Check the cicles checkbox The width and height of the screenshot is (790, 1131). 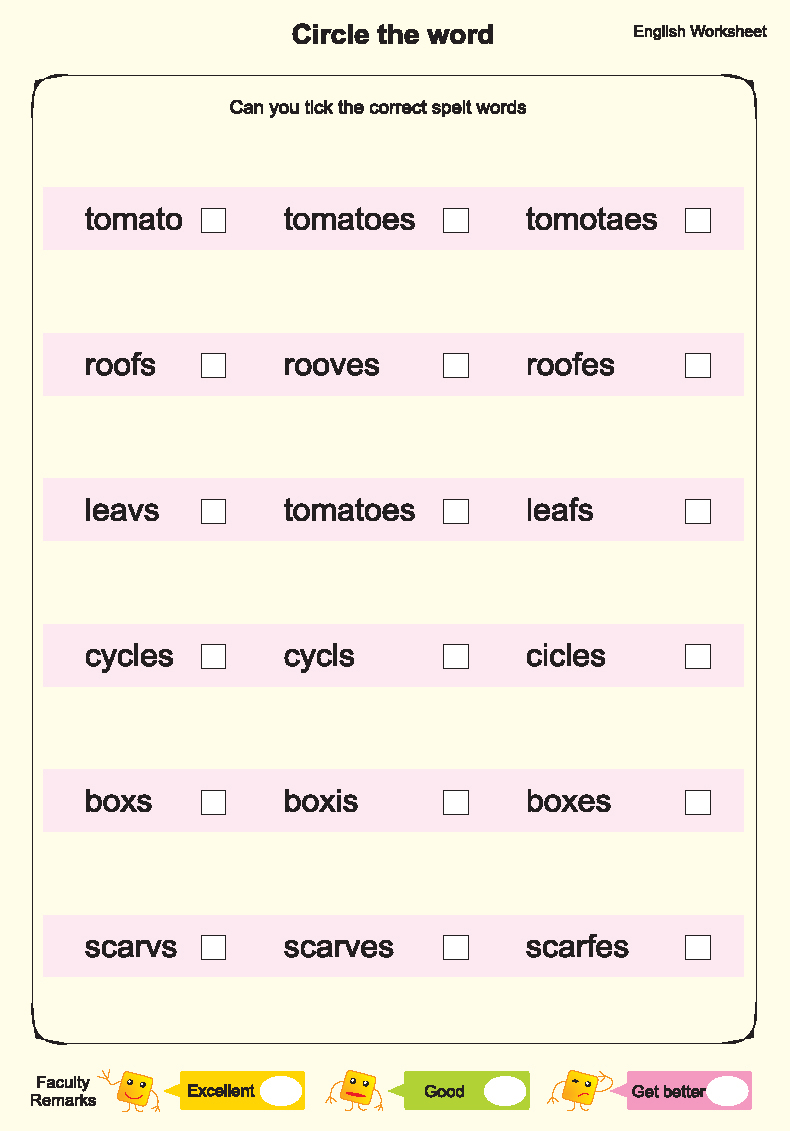pos(698,656)
